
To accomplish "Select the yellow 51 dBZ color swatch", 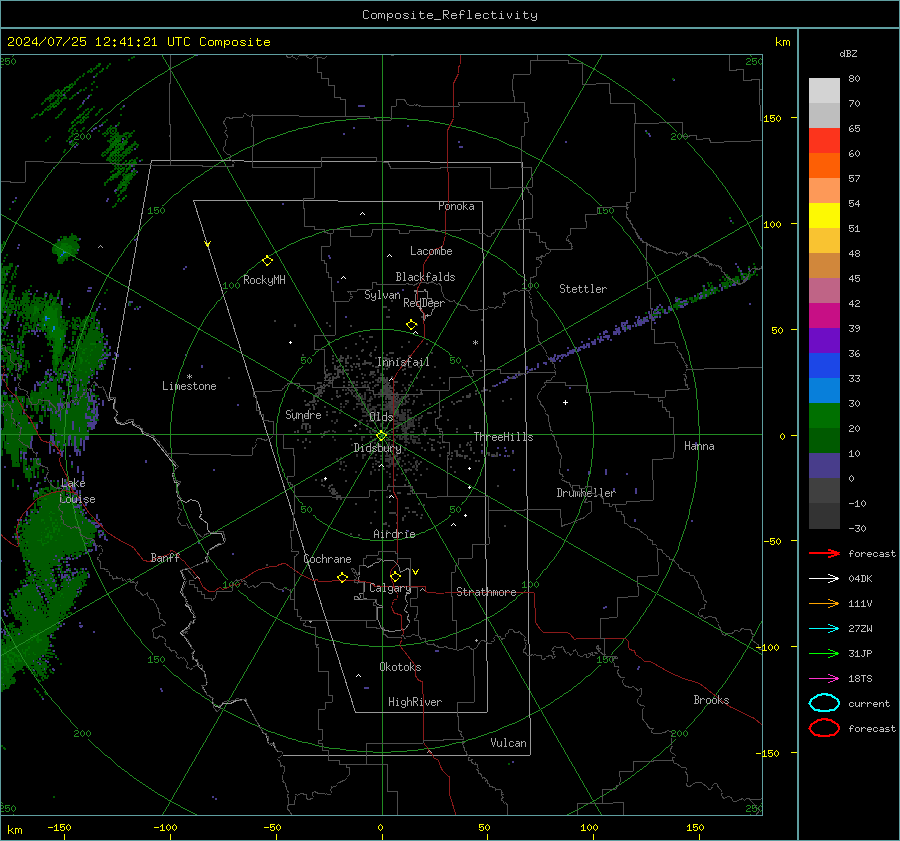I will pos(824,216).
